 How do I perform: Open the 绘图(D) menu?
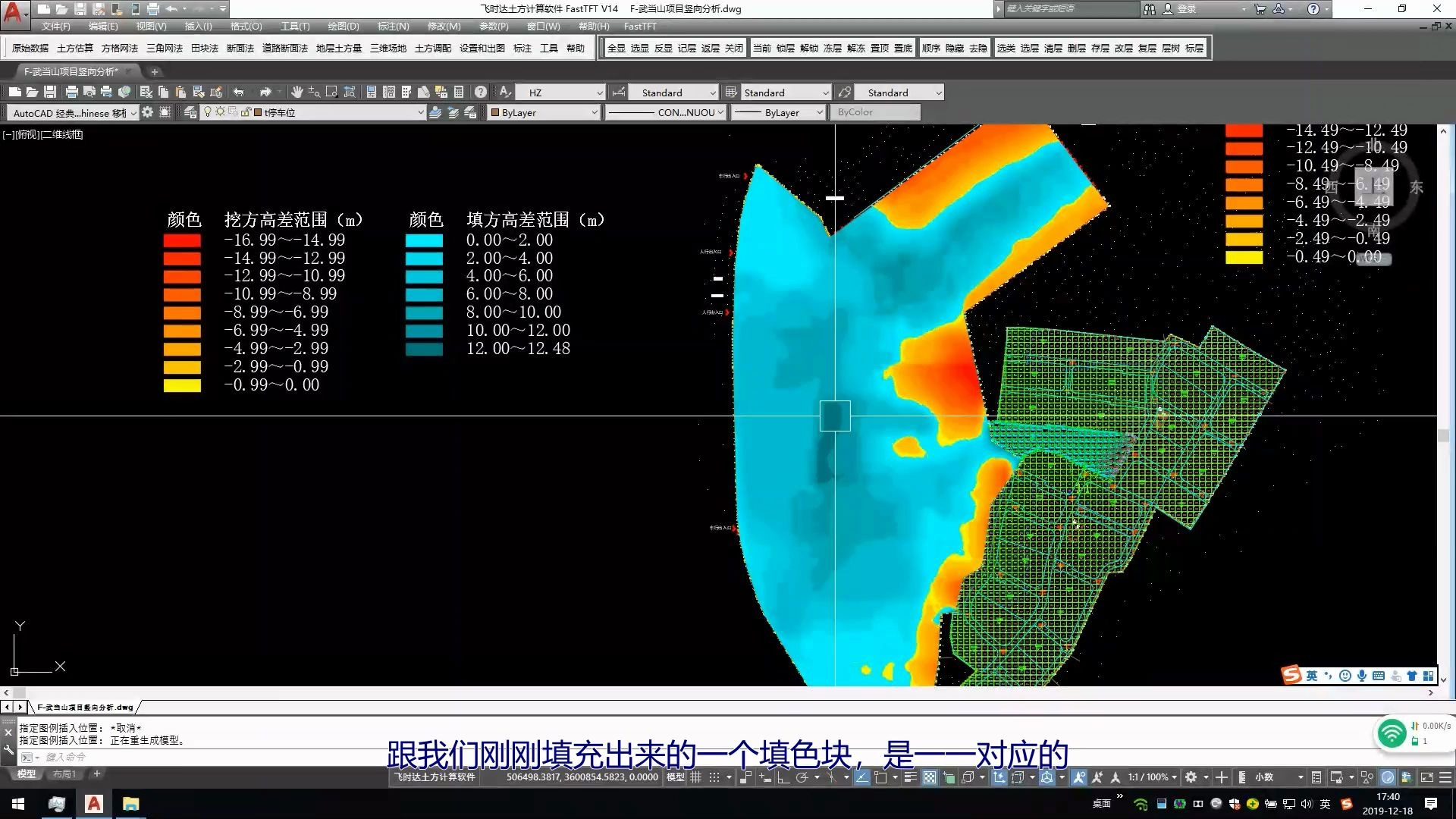click(x=343, y=27)
